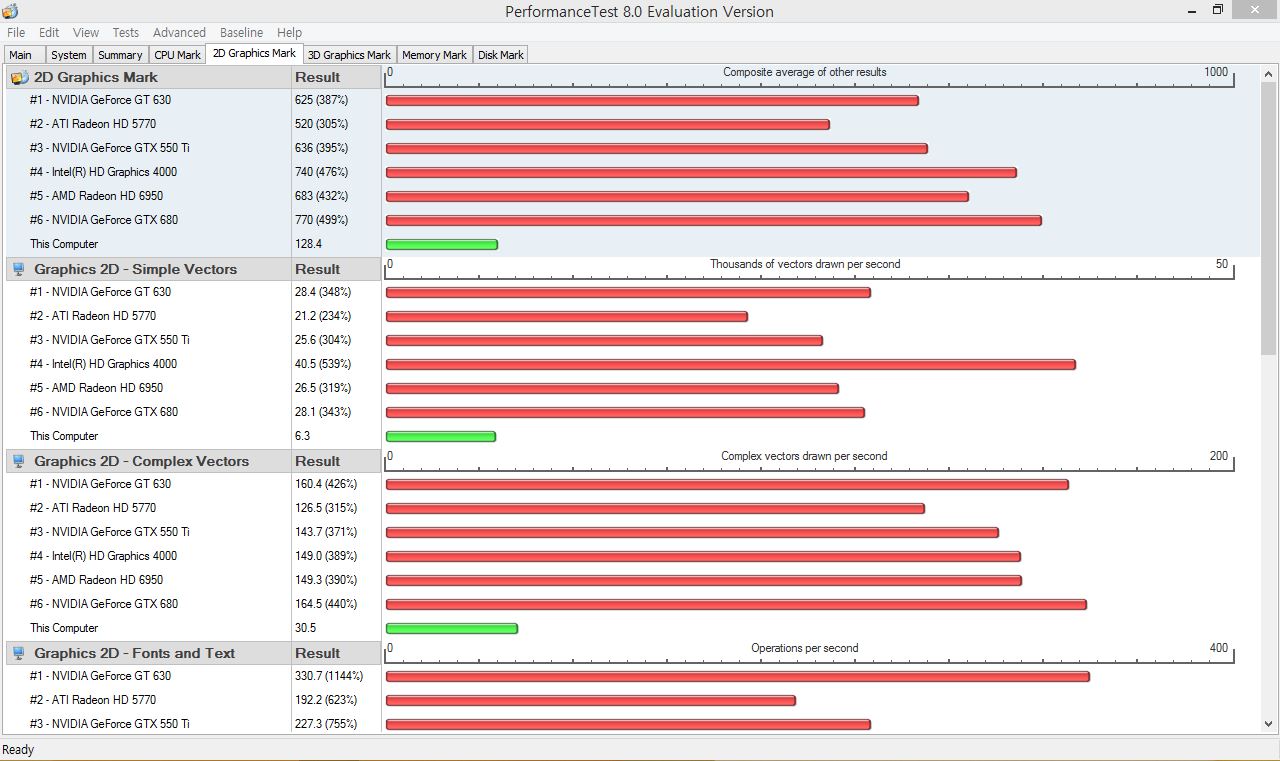This screenshot has height=761, width=1280.
Task: Open the Help menu
Action: click(290, 33)
